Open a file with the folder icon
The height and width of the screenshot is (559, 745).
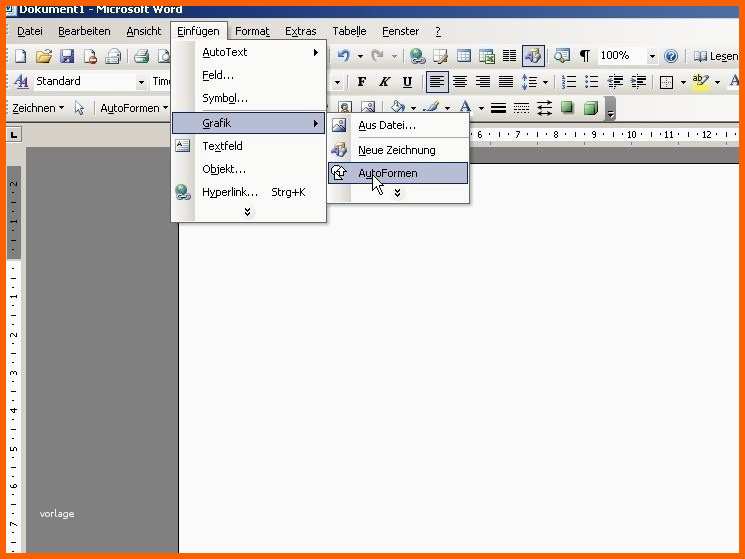coord(43,56)
